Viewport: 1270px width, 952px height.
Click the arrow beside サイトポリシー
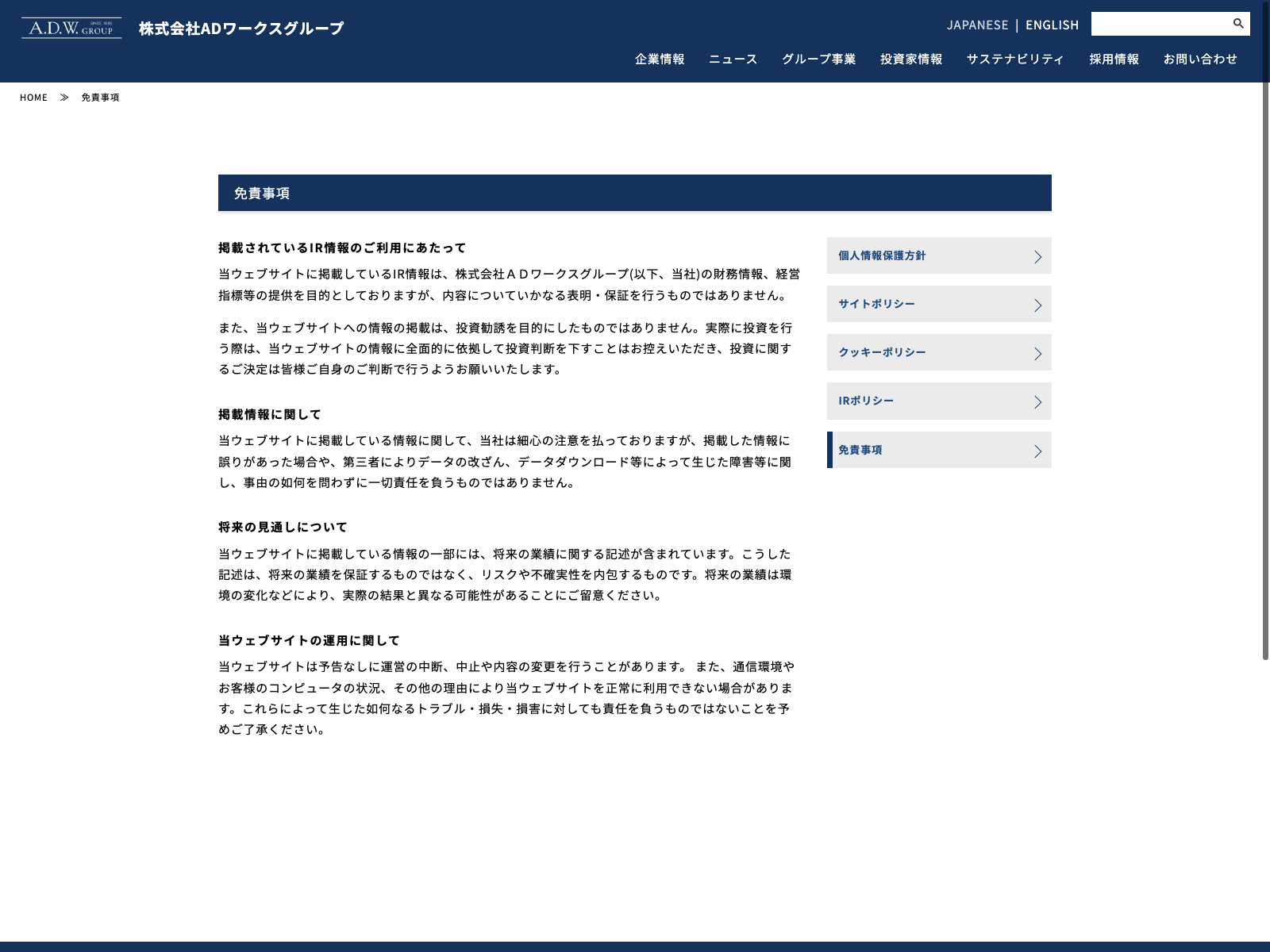tap(1037, 305)
